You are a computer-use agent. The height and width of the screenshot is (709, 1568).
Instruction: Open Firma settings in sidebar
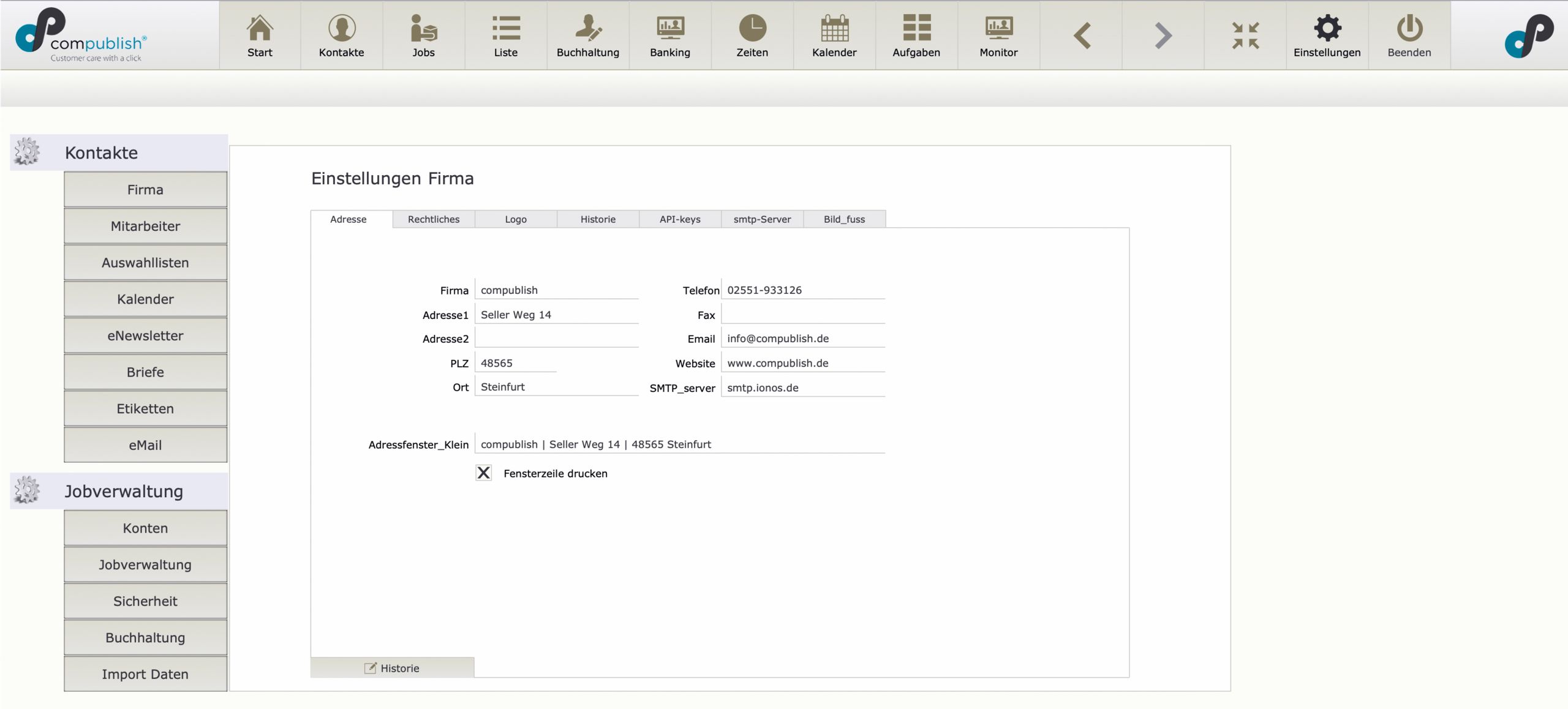[x=145, y=190]
